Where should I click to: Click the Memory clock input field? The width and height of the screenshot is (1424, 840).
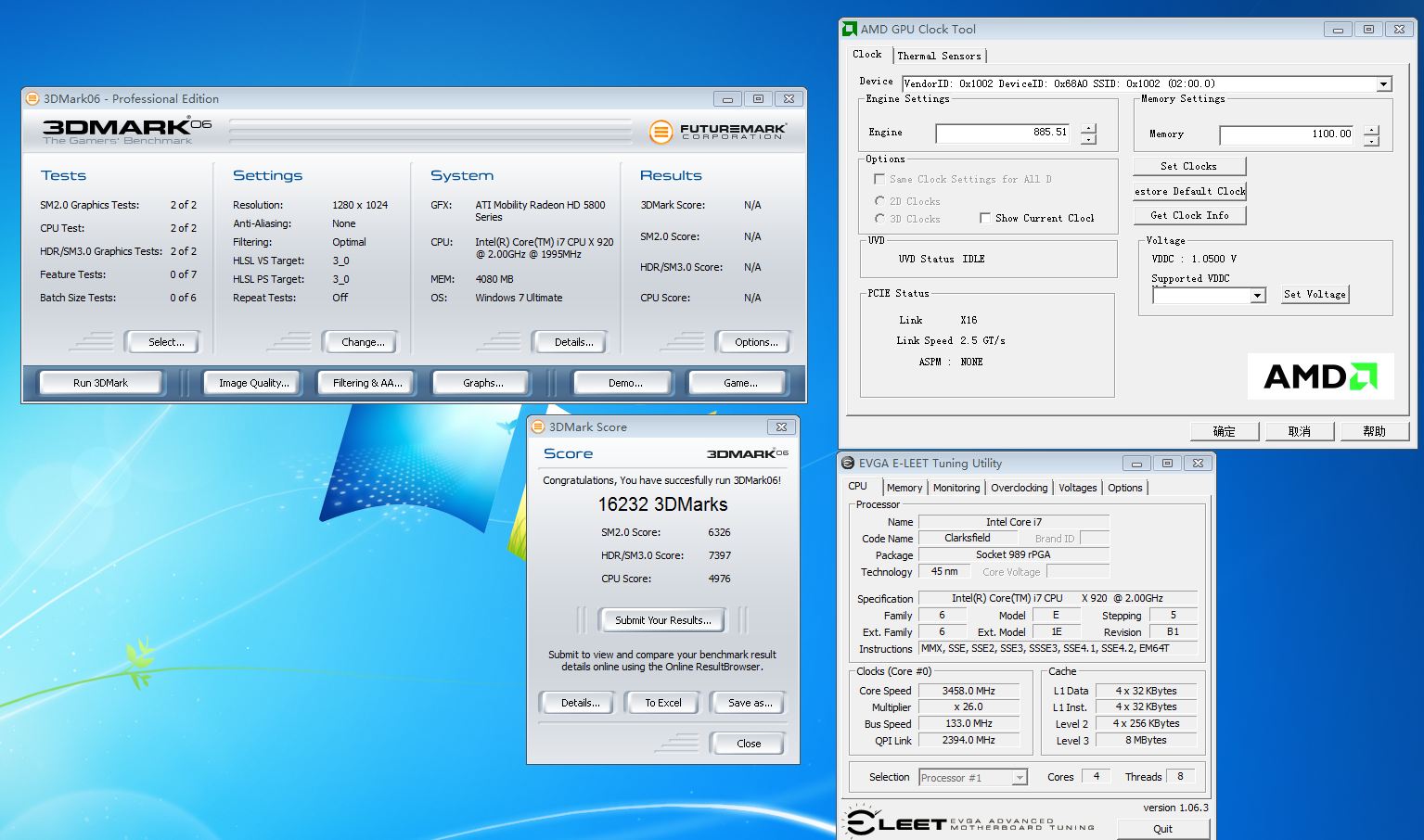click(1288, 135)
